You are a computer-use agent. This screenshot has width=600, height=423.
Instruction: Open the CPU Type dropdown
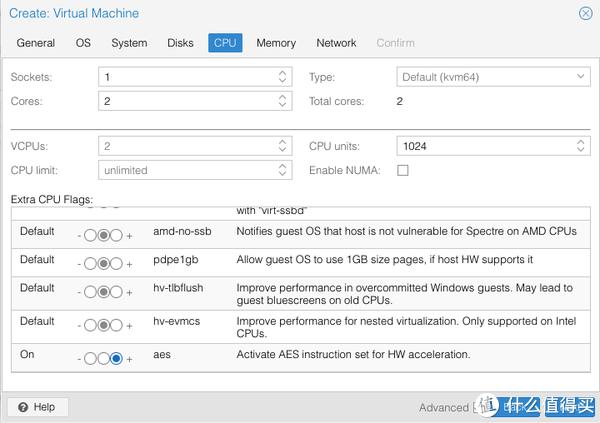click(493, 77)
